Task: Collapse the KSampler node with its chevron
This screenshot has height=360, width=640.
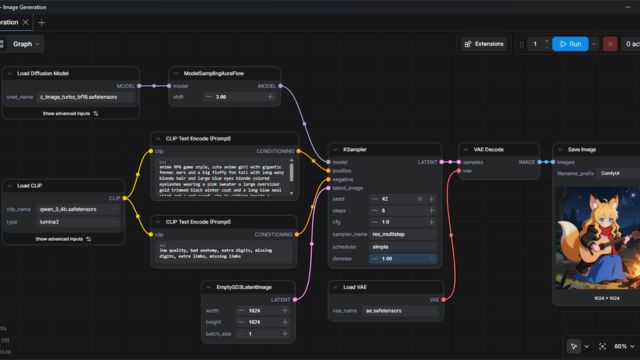Action: point(336,149)
